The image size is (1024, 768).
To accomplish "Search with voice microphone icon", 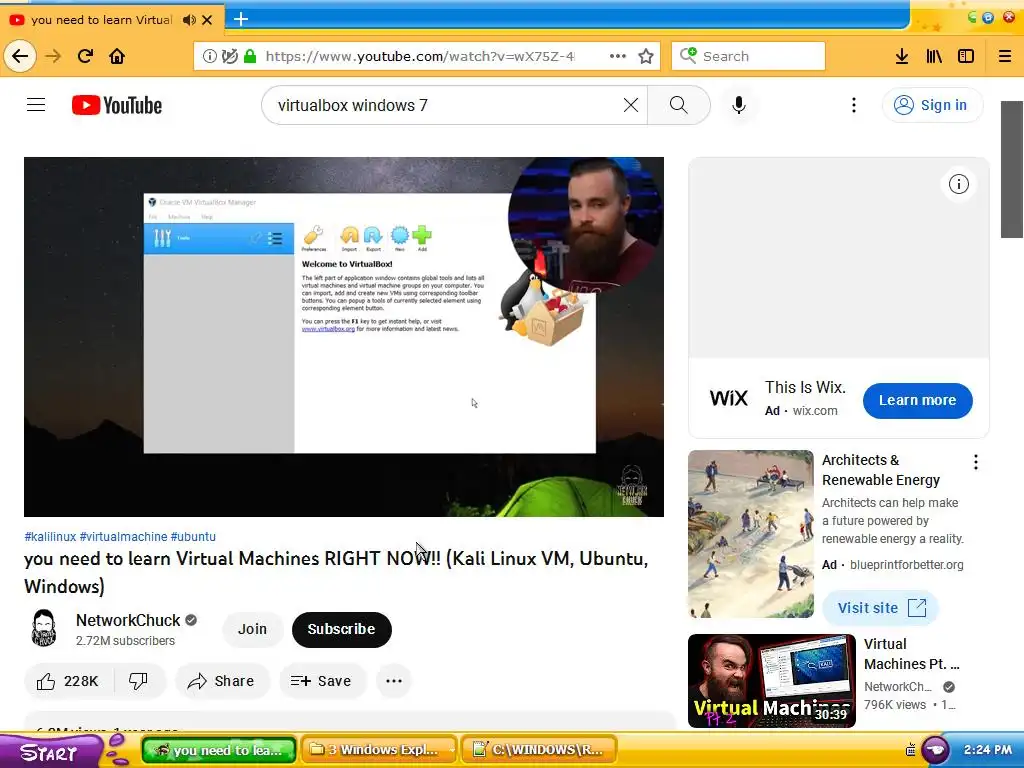I will point(739,105).
